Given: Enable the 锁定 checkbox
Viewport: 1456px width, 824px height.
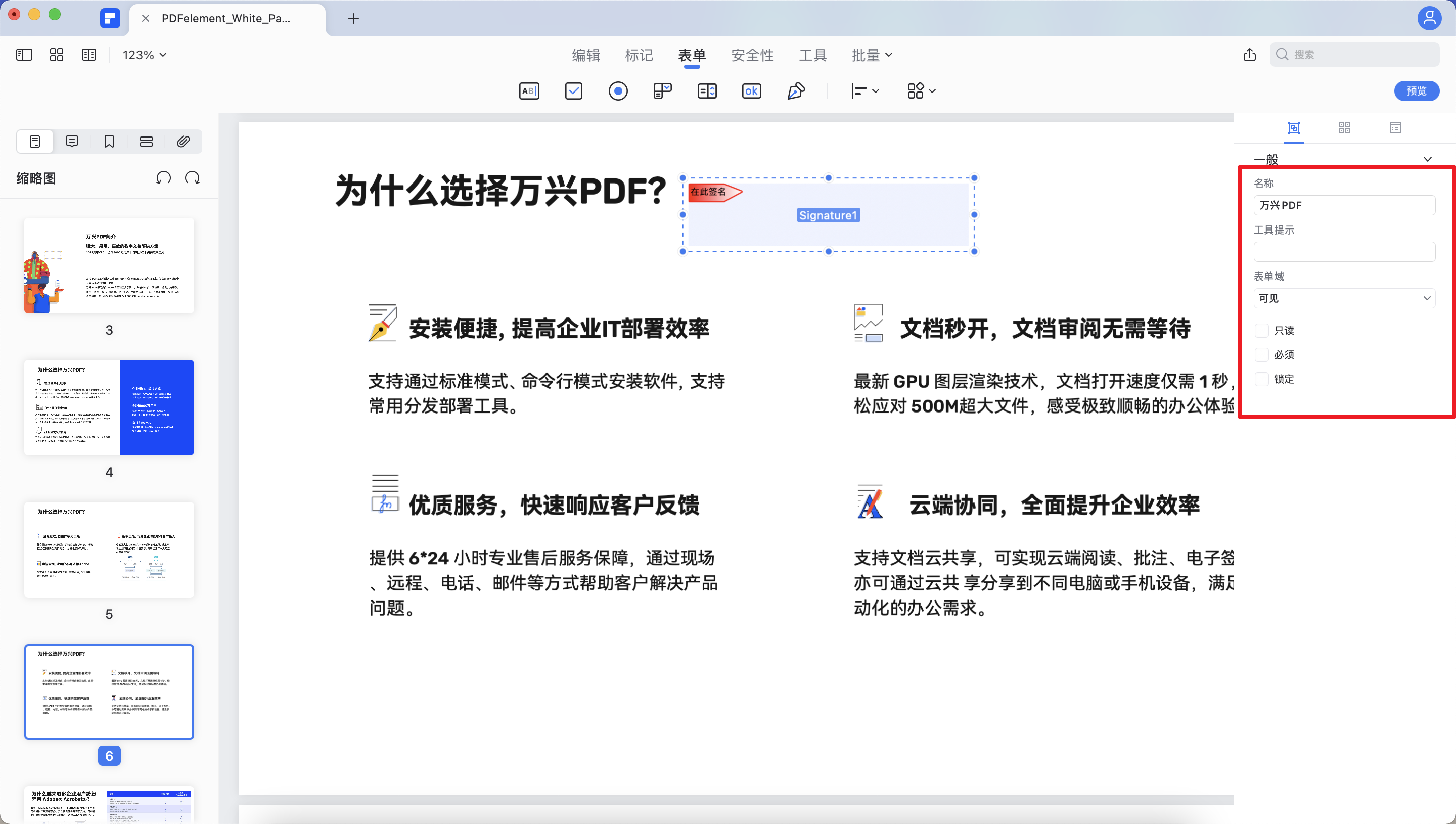Looking at the screenshot, I should (1261, 379).
